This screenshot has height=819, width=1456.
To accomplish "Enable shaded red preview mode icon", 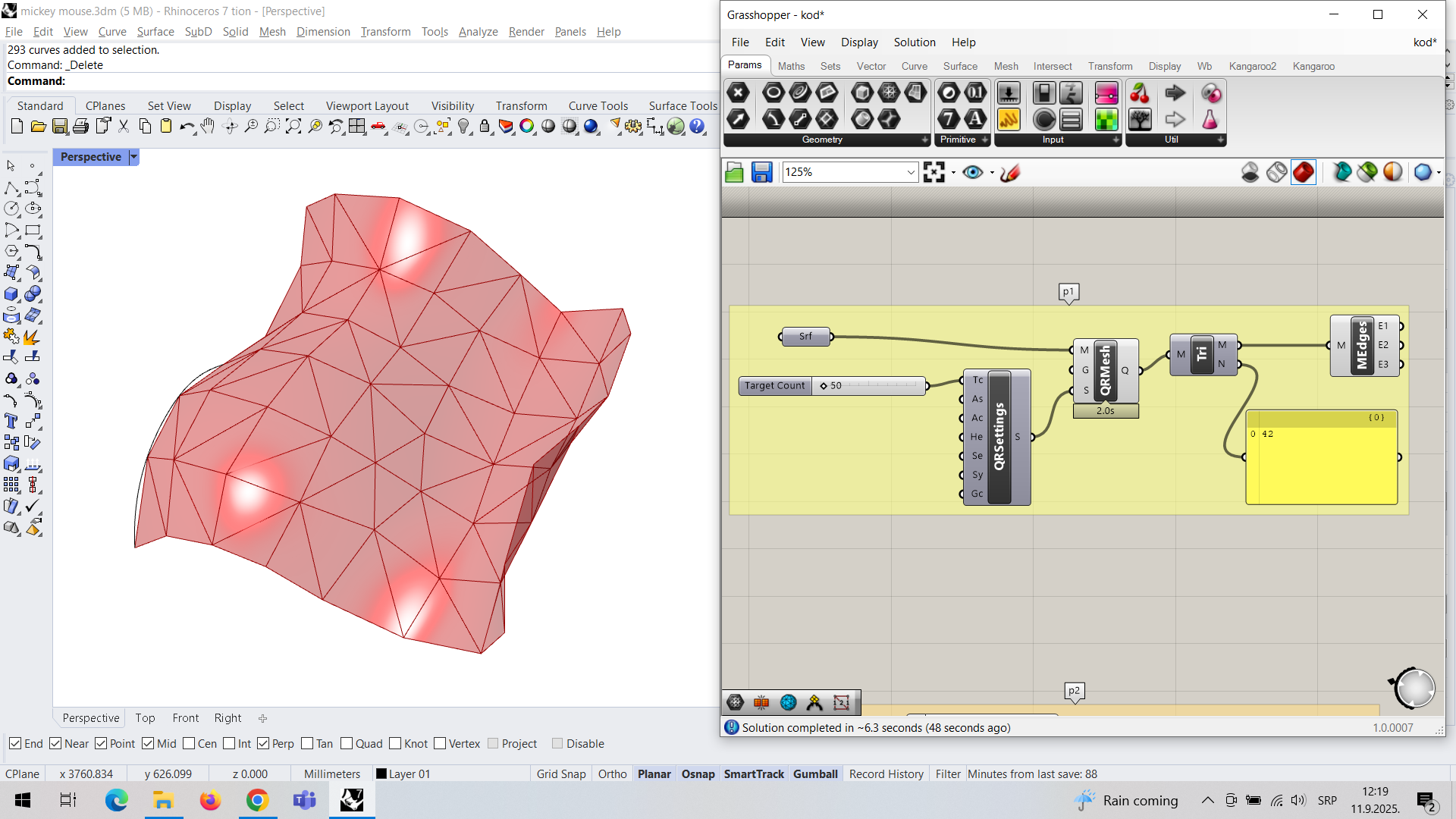I will point(1304,172).
